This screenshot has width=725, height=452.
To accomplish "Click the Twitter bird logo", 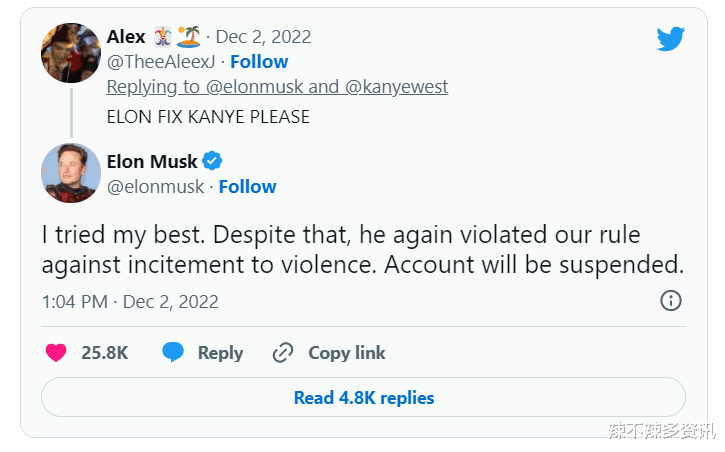I will pyautogui.click(x=670, y=39).
